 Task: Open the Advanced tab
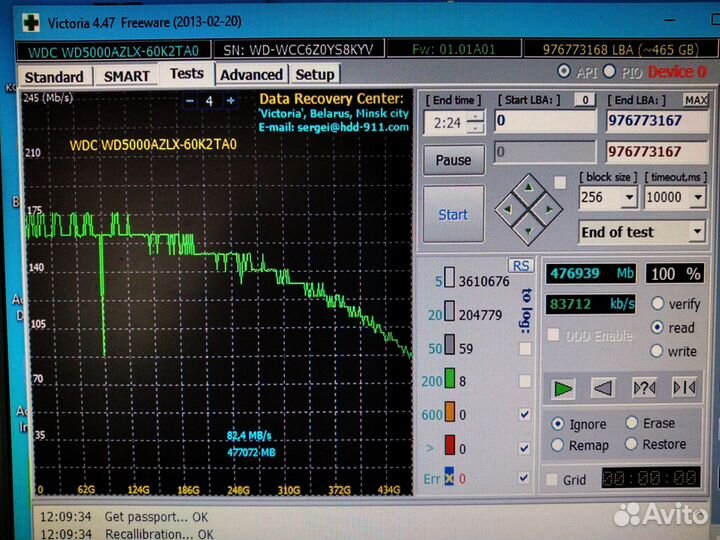click(252, 74)
